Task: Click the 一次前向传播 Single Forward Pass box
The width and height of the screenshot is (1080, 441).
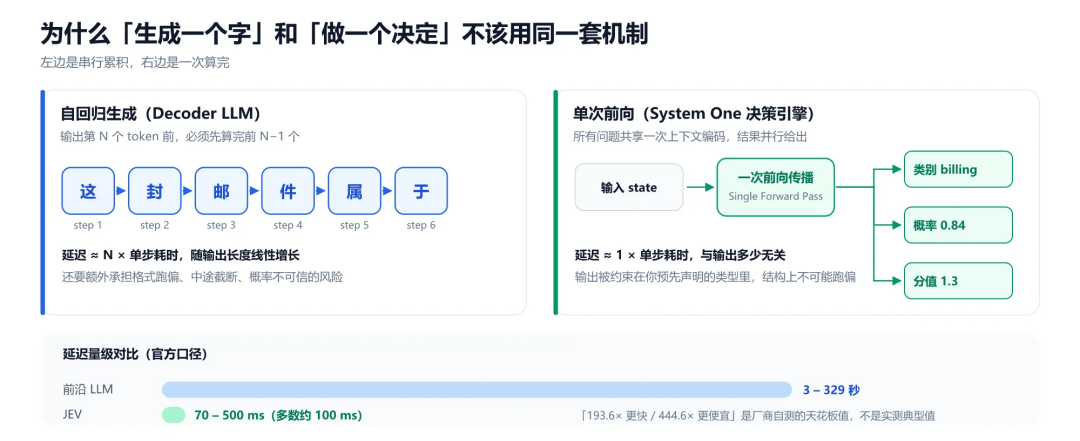Action: click(x=776, y=187)
